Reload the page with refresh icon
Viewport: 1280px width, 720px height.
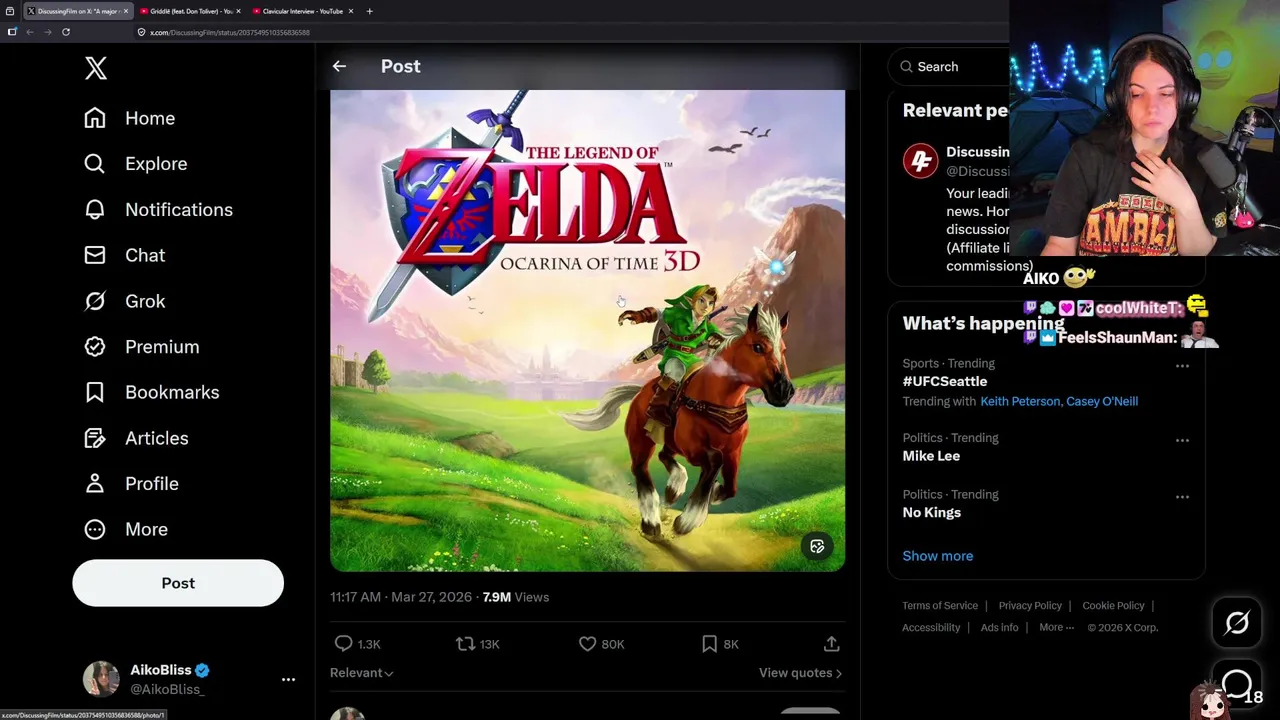point(66,32)
